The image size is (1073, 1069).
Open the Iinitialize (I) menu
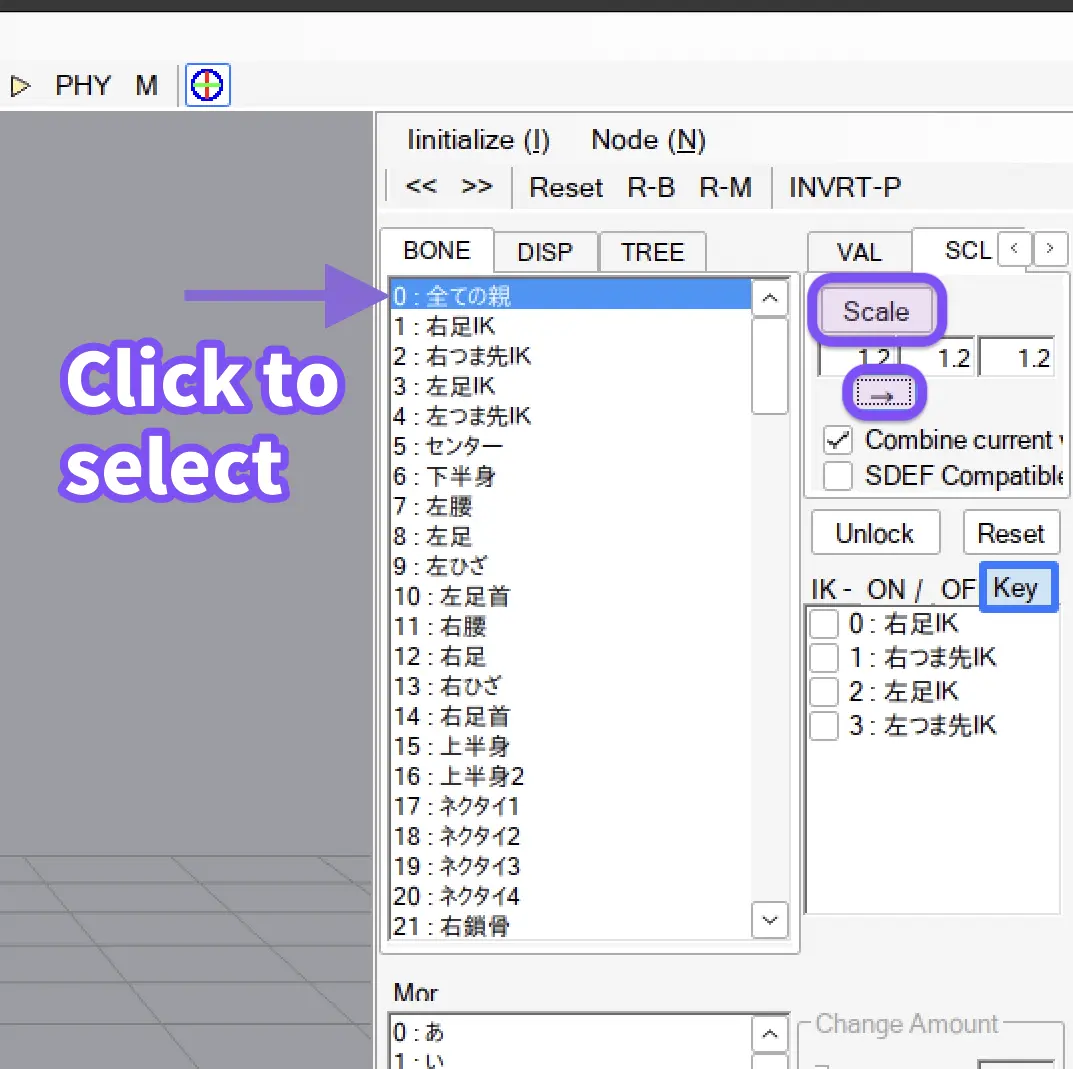coord(478,140)
